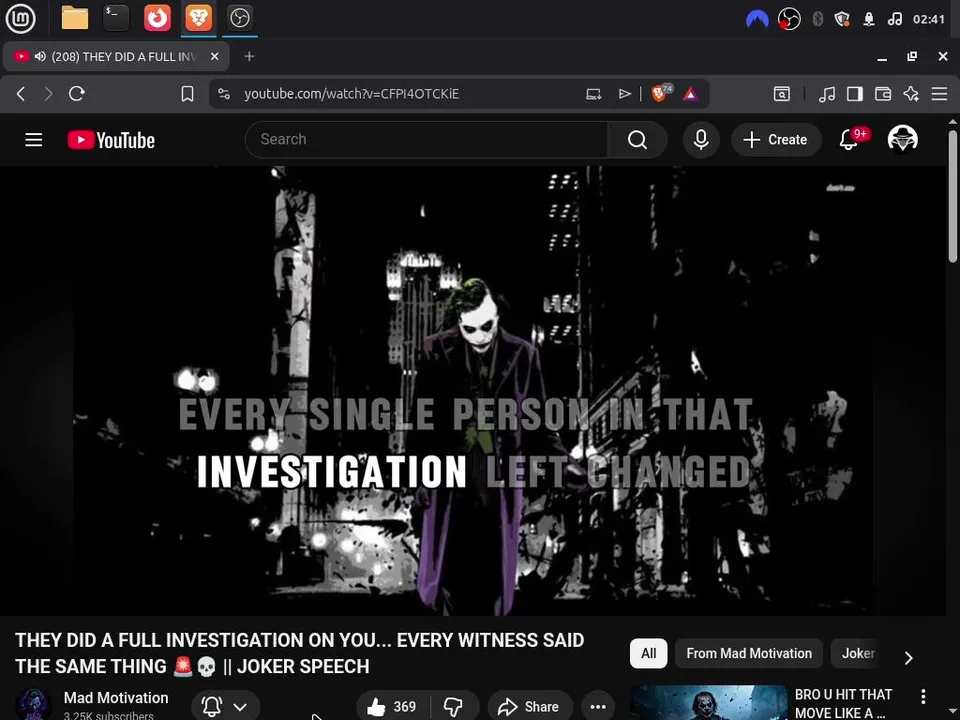The width and height of the screenshot is (960, 720).
Task: Open the notifications bell in system tray
Action: (x=869, y=19)
